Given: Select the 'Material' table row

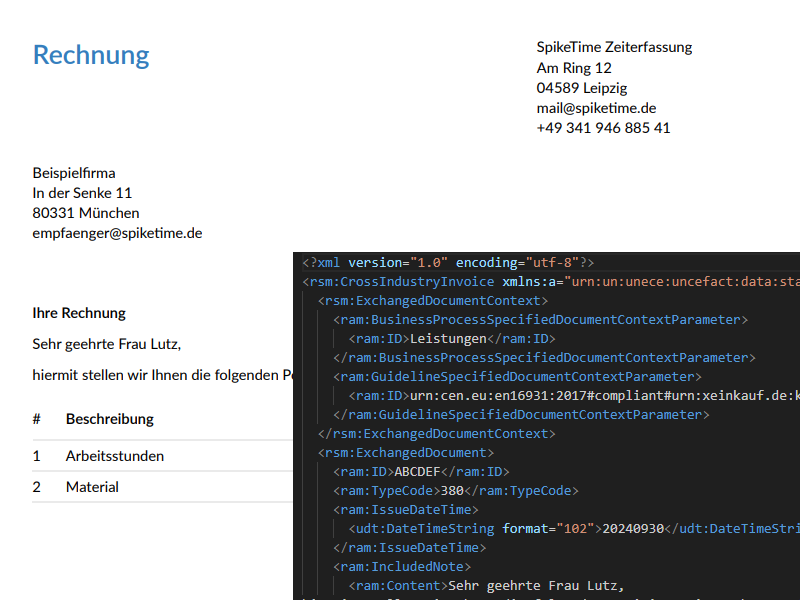Looking at the screenshot, I should tap(163, 487).
